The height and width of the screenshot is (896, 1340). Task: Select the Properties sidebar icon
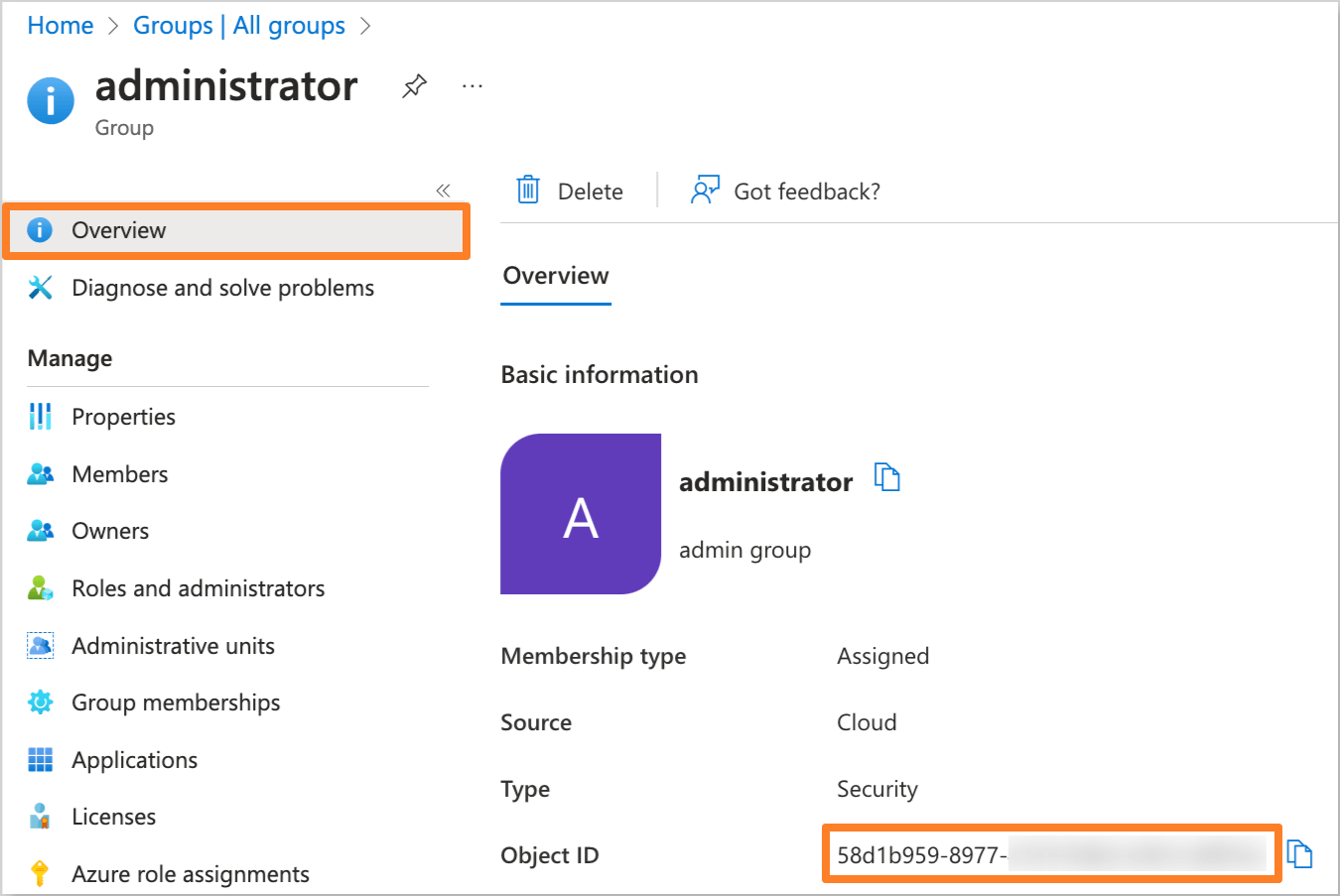click(x=123, y=416)
